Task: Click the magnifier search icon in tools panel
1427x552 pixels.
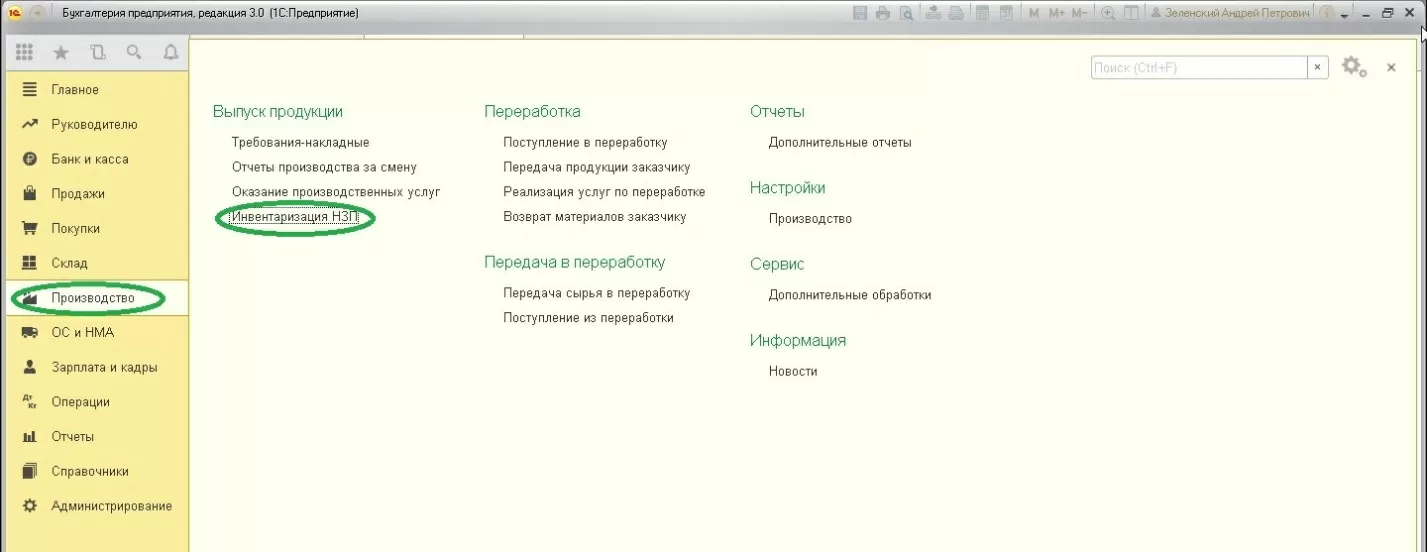Action: pos(134,53)
